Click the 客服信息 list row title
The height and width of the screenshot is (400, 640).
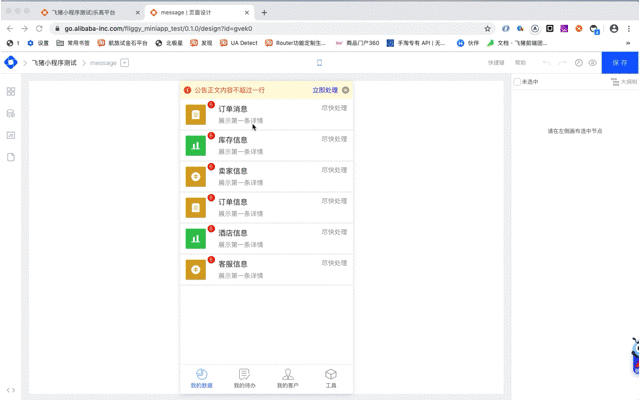click(x=233, y=264)
